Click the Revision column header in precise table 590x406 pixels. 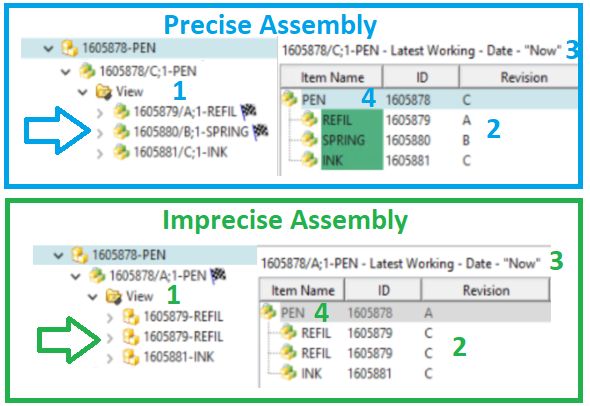519,77
